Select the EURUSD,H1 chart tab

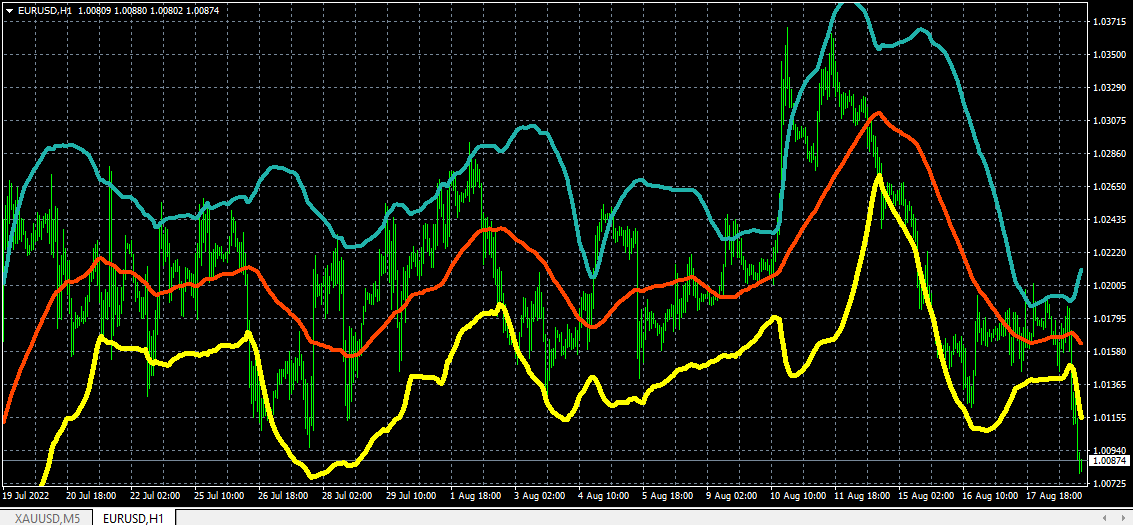[134, 517]
